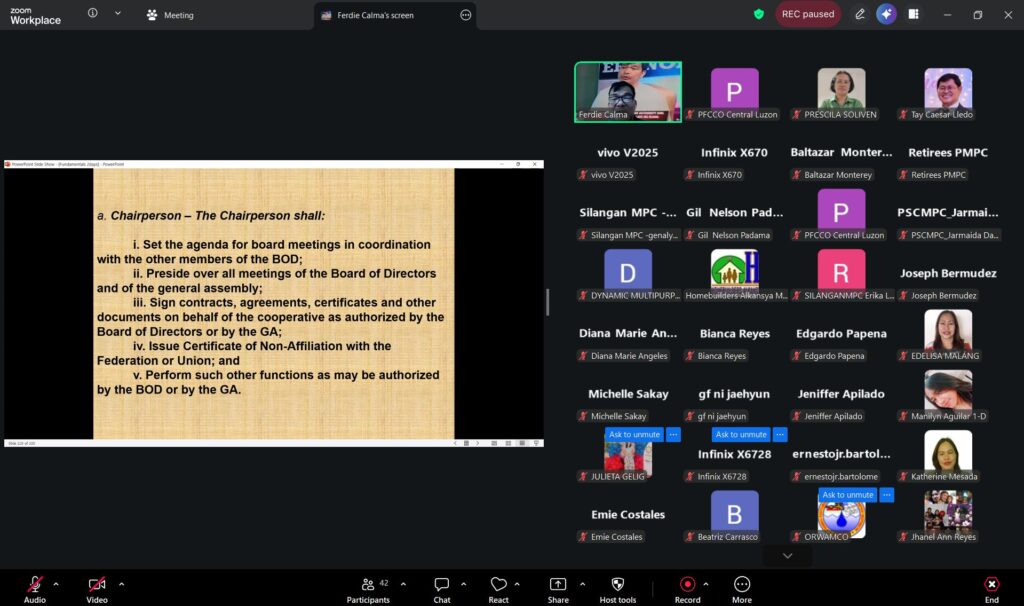Open the AI Companion sparkle icon
The height and width of the screenshot is (606, 1024).
point(886,14)
